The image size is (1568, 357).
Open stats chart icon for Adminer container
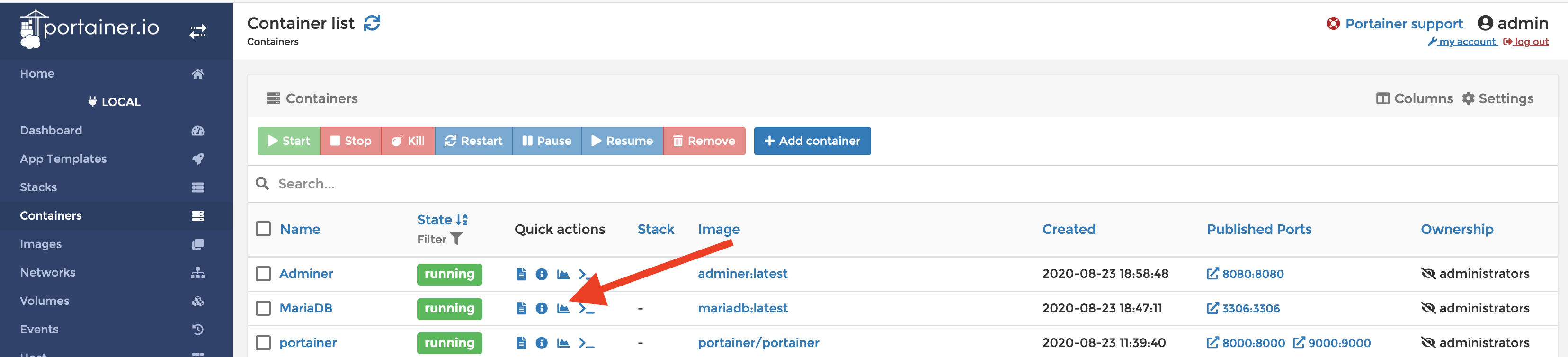[x=563, y=274]
